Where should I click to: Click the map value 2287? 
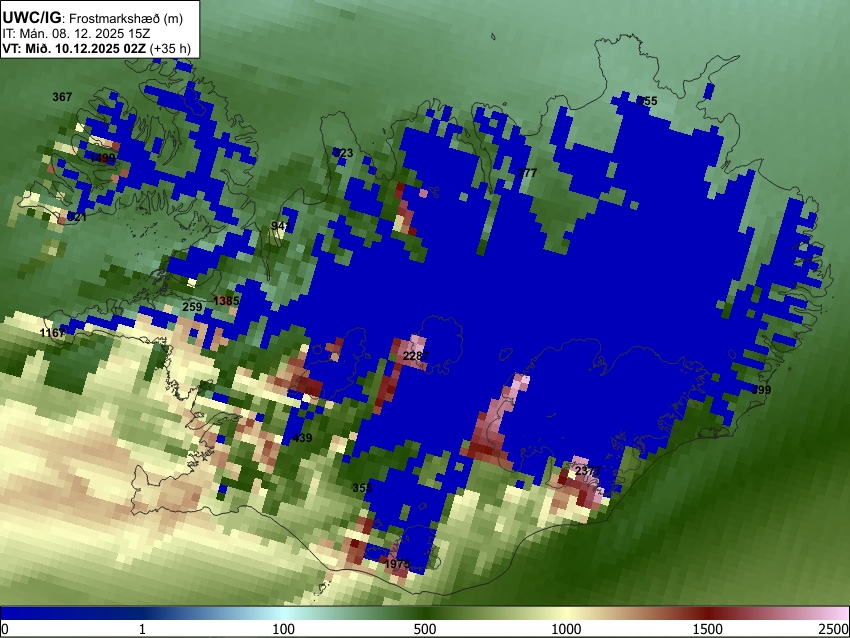(x=416, y=356)
